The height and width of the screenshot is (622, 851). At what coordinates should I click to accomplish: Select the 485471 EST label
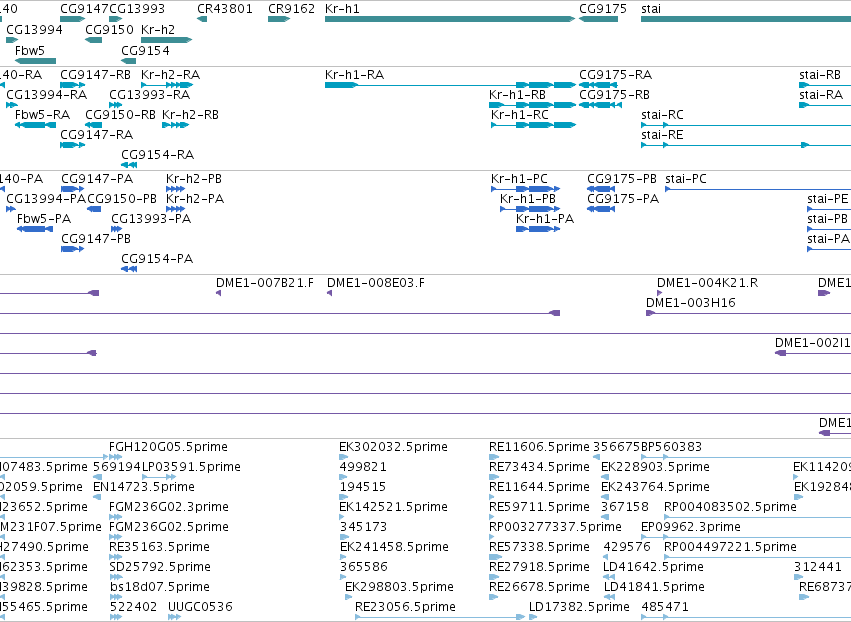(665, 607)
